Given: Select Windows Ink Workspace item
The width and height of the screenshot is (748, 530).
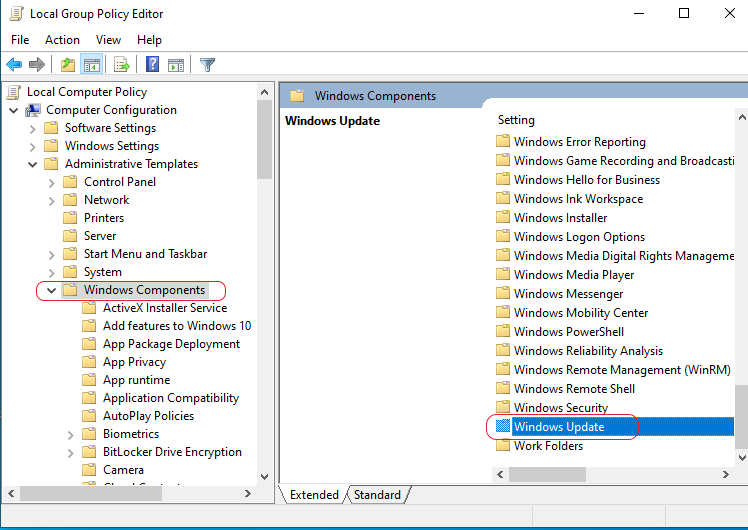Looking at the screenshot, I should pyautogui.click(x=578, y=198).
